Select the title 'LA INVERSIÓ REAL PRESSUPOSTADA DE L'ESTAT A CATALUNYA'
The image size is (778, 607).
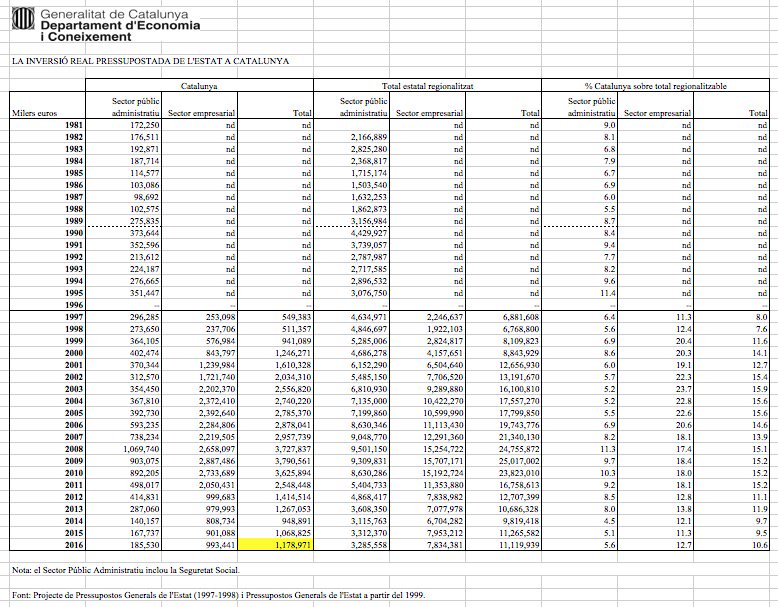click(150, 61)
